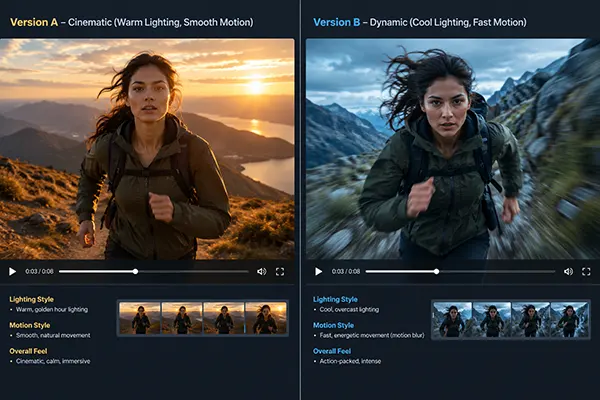Click 'Action-packed, intense' text
The image size is (600, 400).
click(350, 361)
